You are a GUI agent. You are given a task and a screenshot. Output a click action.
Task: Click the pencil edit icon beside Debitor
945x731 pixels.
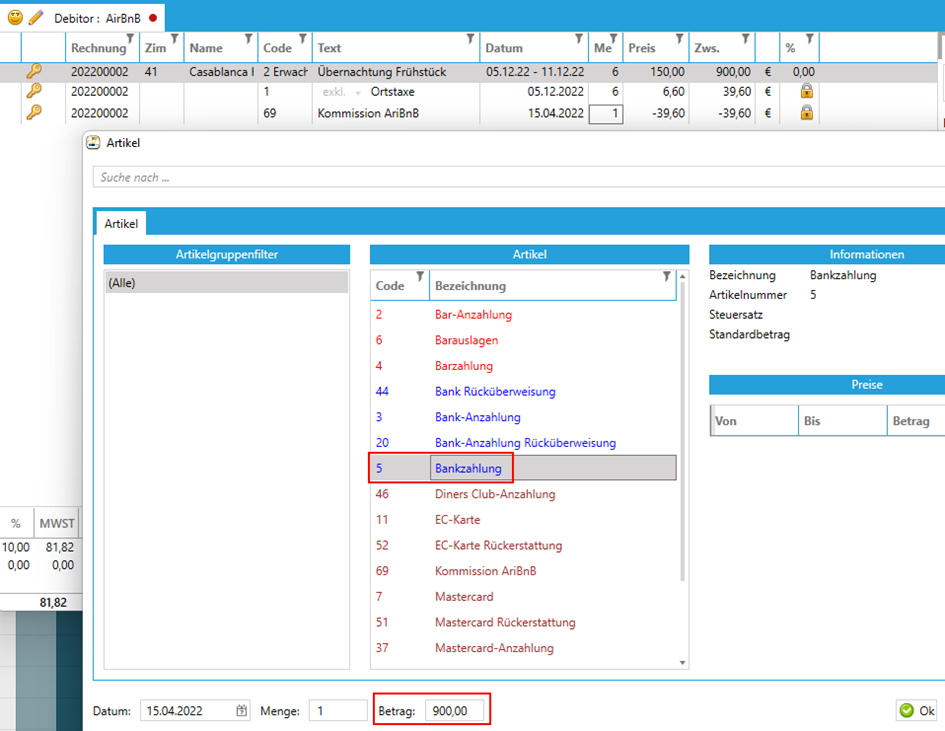coord(36,17)
